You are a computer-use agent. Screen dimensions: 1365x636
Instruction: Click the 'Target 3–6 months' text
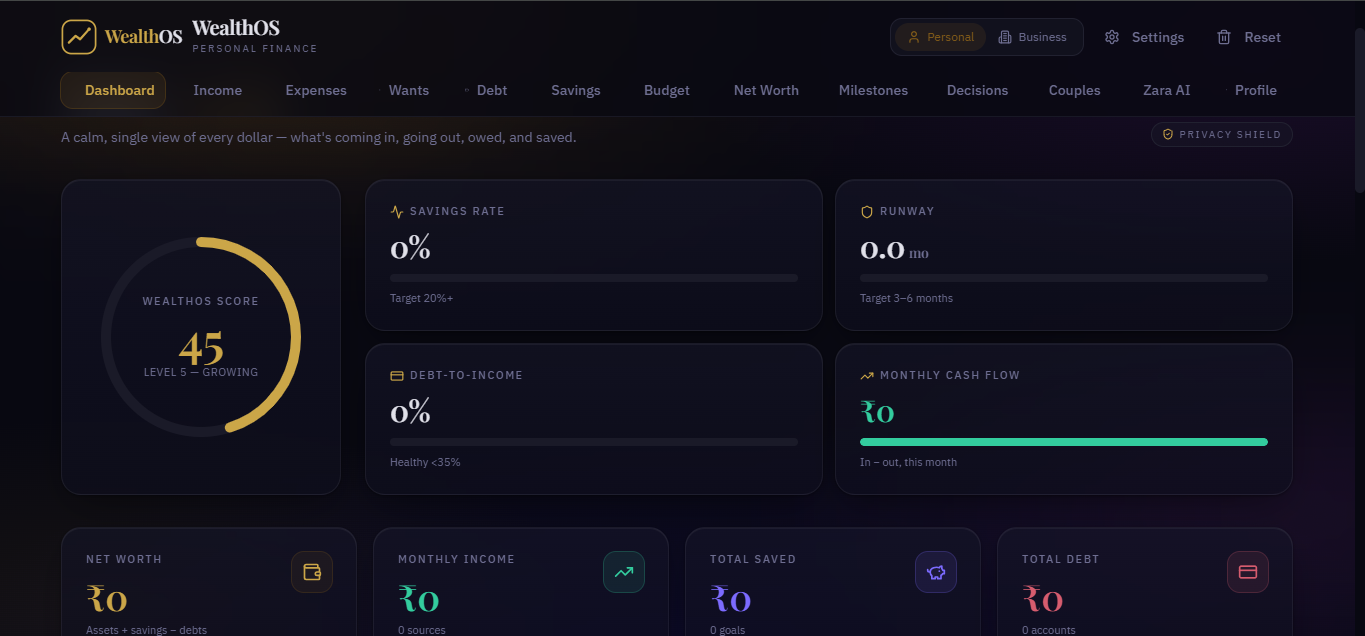(906, 298)
